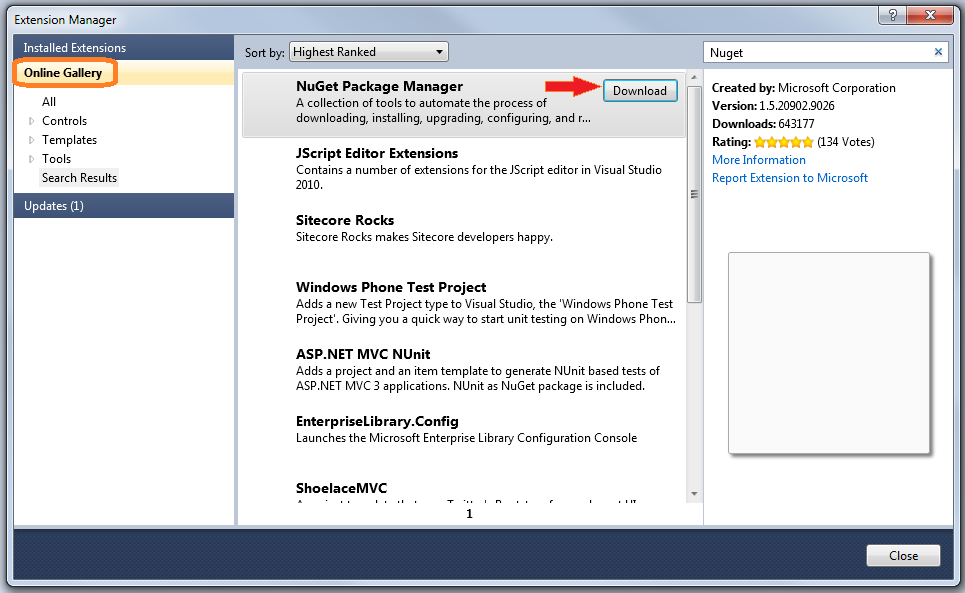Click the (134 Votes) text

pos(846,142)
